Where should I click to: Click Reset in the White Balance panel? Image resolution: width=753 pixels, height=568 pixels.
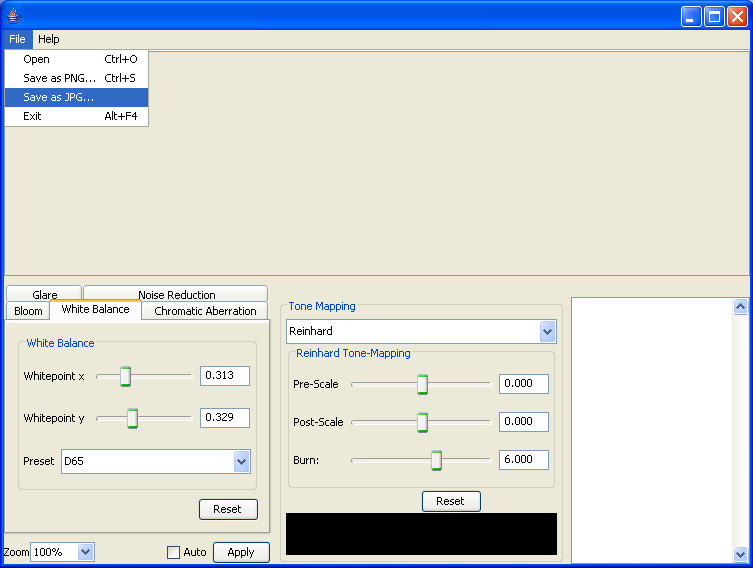click(228, 509)
